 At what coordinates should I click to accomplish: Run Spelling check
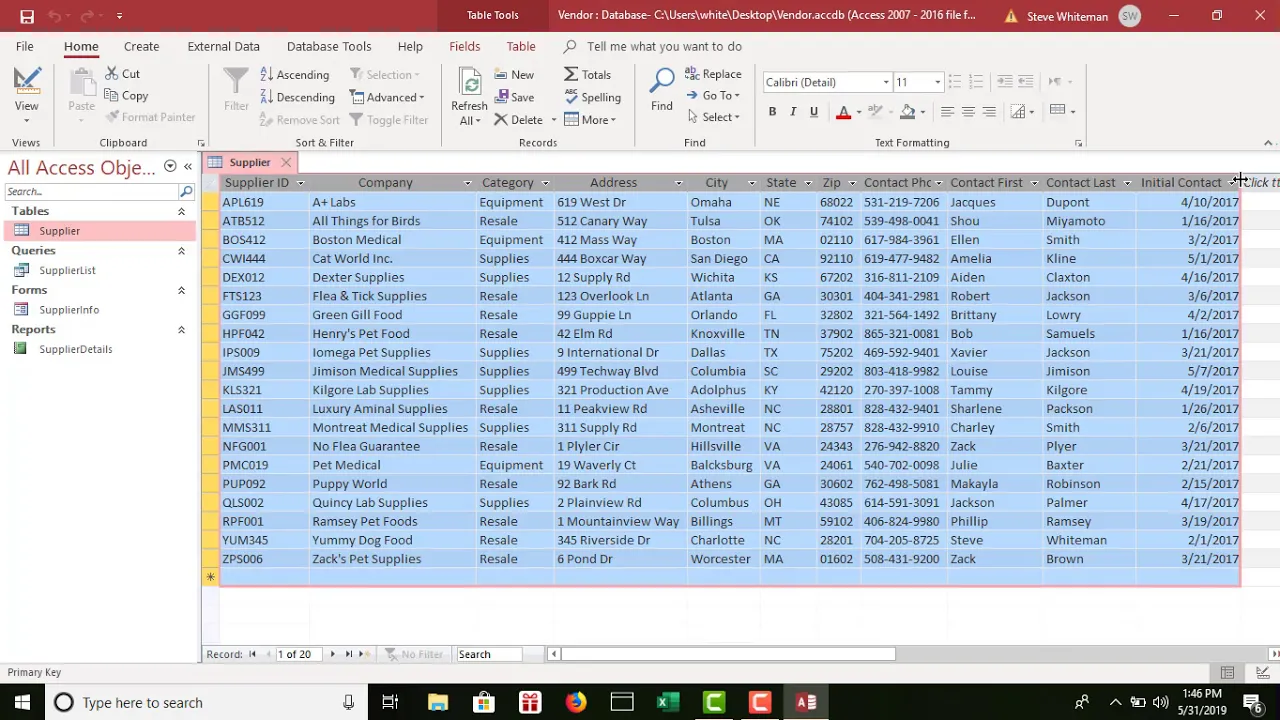[x=592, y=98]
